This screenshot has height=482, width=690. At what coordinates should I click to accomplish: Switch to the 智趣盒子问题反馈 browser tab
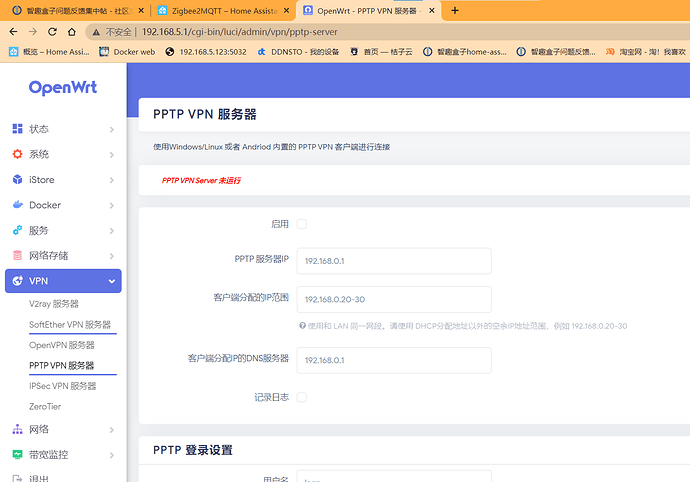[x=78, y=11]
